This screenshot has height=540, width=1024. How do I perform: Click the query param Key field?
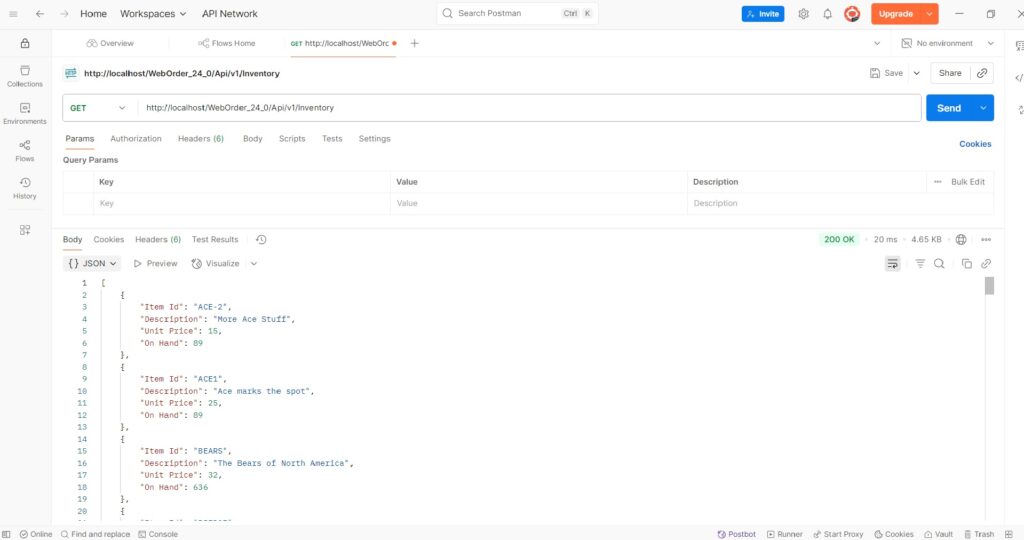coord(242,204)
